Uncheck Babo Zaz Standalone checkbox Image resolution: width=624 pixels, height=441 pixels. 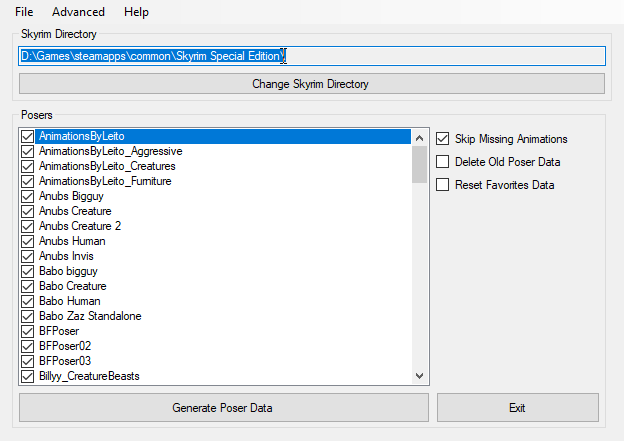click(x=27, y=316)
